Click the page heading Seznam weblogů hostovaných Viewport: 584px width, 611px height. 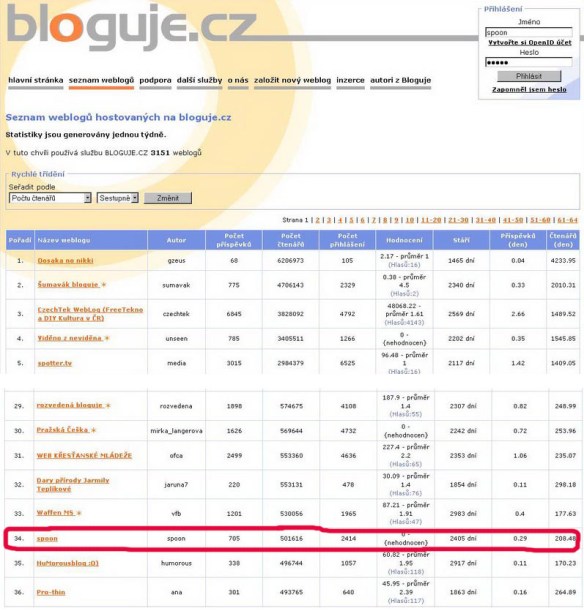click(118, 117)
